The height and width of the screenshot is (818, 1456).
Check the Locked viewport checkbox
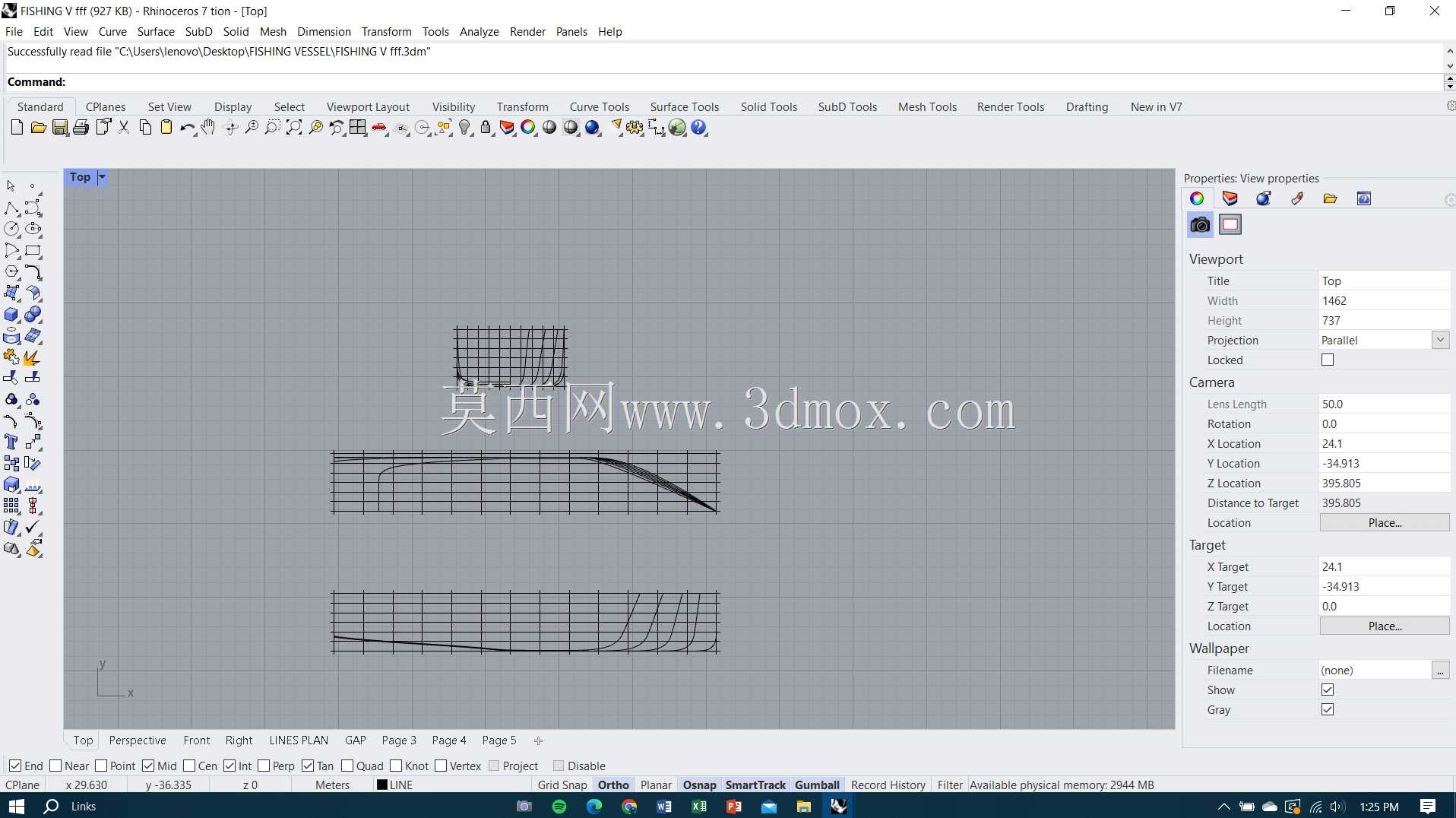(1328, 360)
